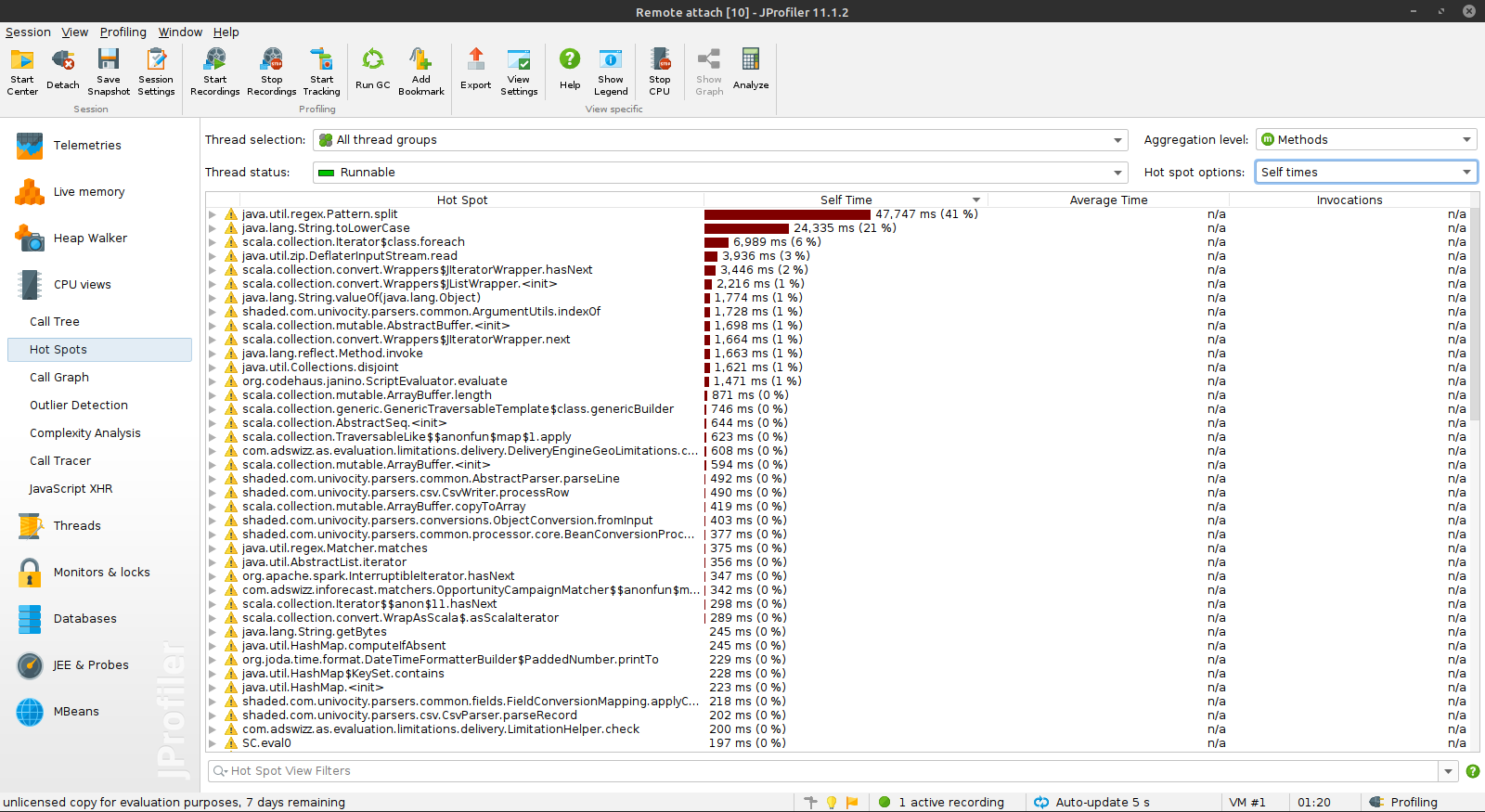Open the Thread selection dropdown

tap(720, 140)
